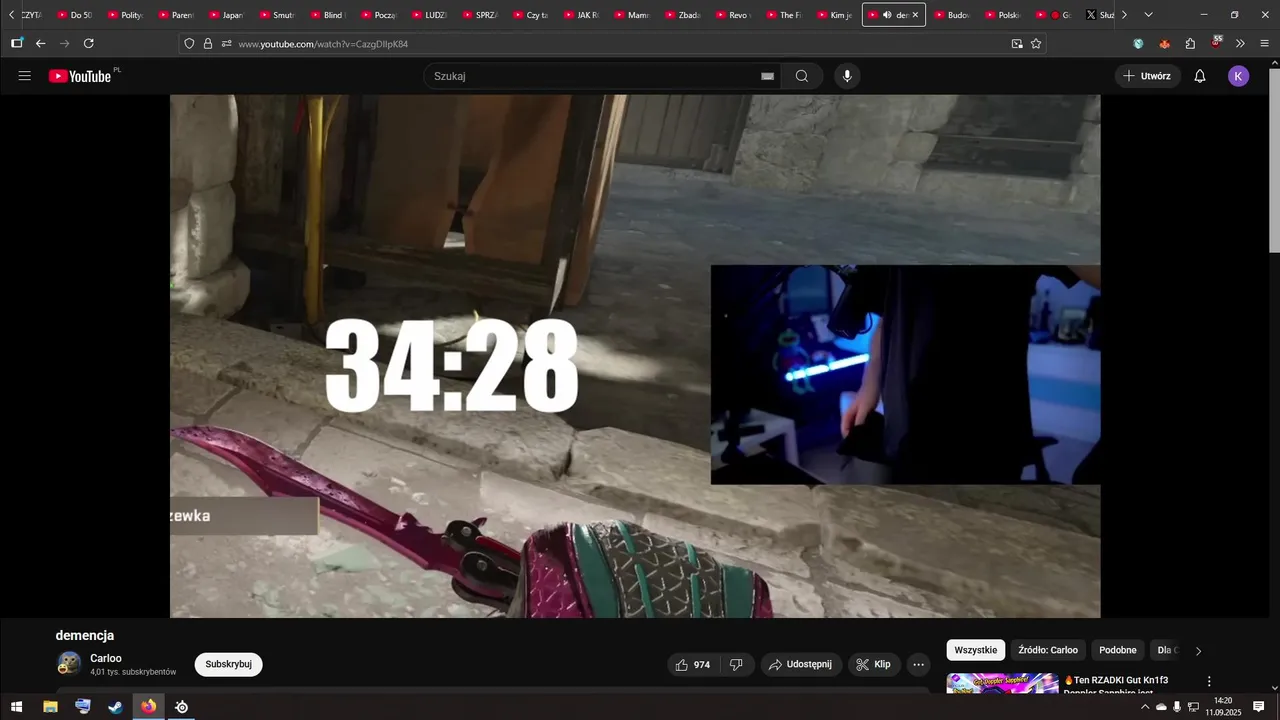The height and width of the screenshot is (720, 1280).
Task: Open the Carloo channel name link
Action: click(106, 658)
